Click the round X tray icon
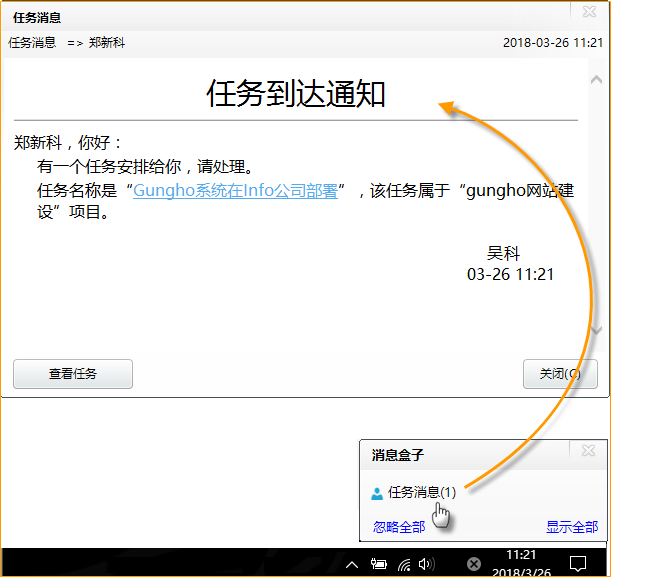 point(474,564)
